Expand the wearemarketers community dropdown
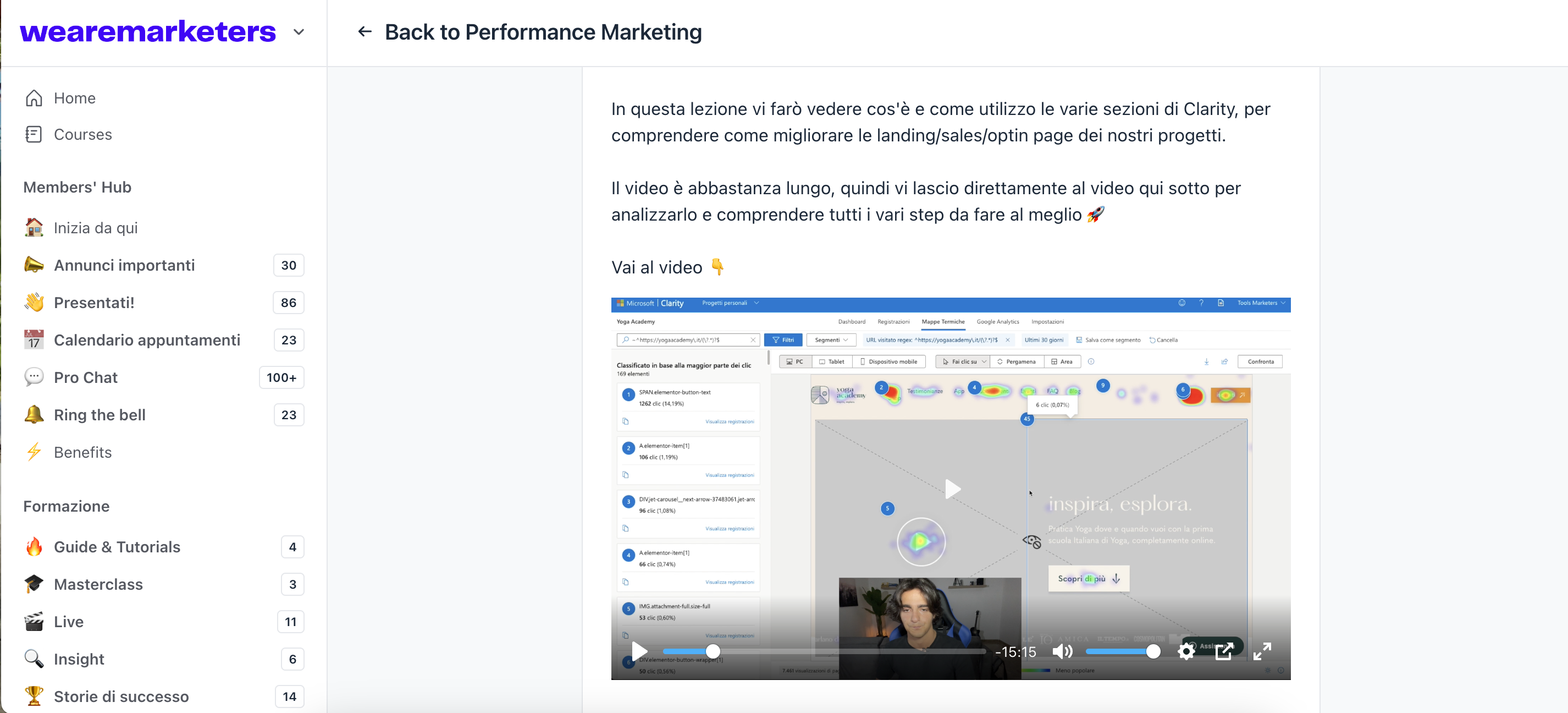This screenshot has width=1568, height=713. 298,32
